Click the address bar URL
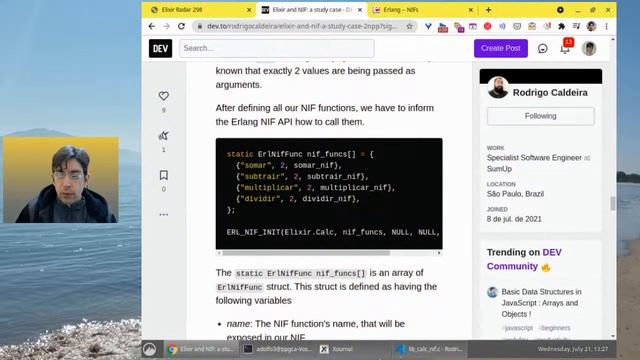 [x=302, y=26]
